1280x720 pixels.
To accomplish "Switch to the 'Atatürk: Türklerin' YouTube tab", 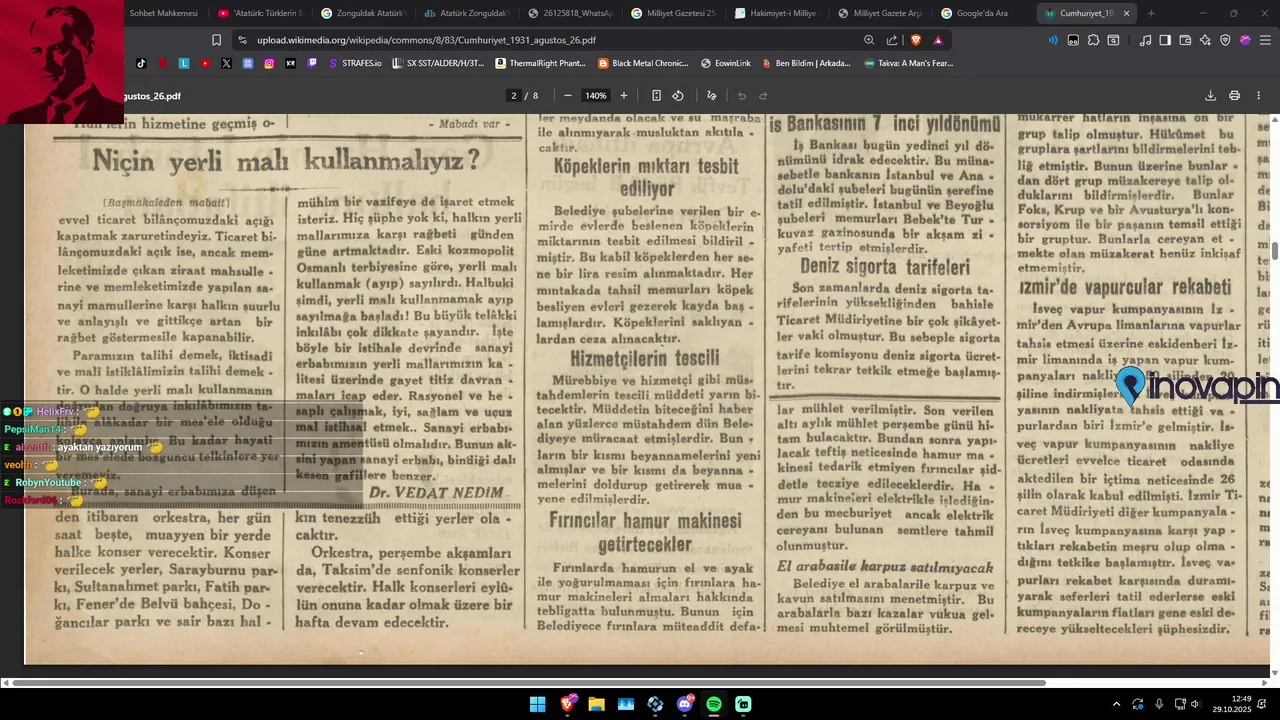I will point(258,13).
